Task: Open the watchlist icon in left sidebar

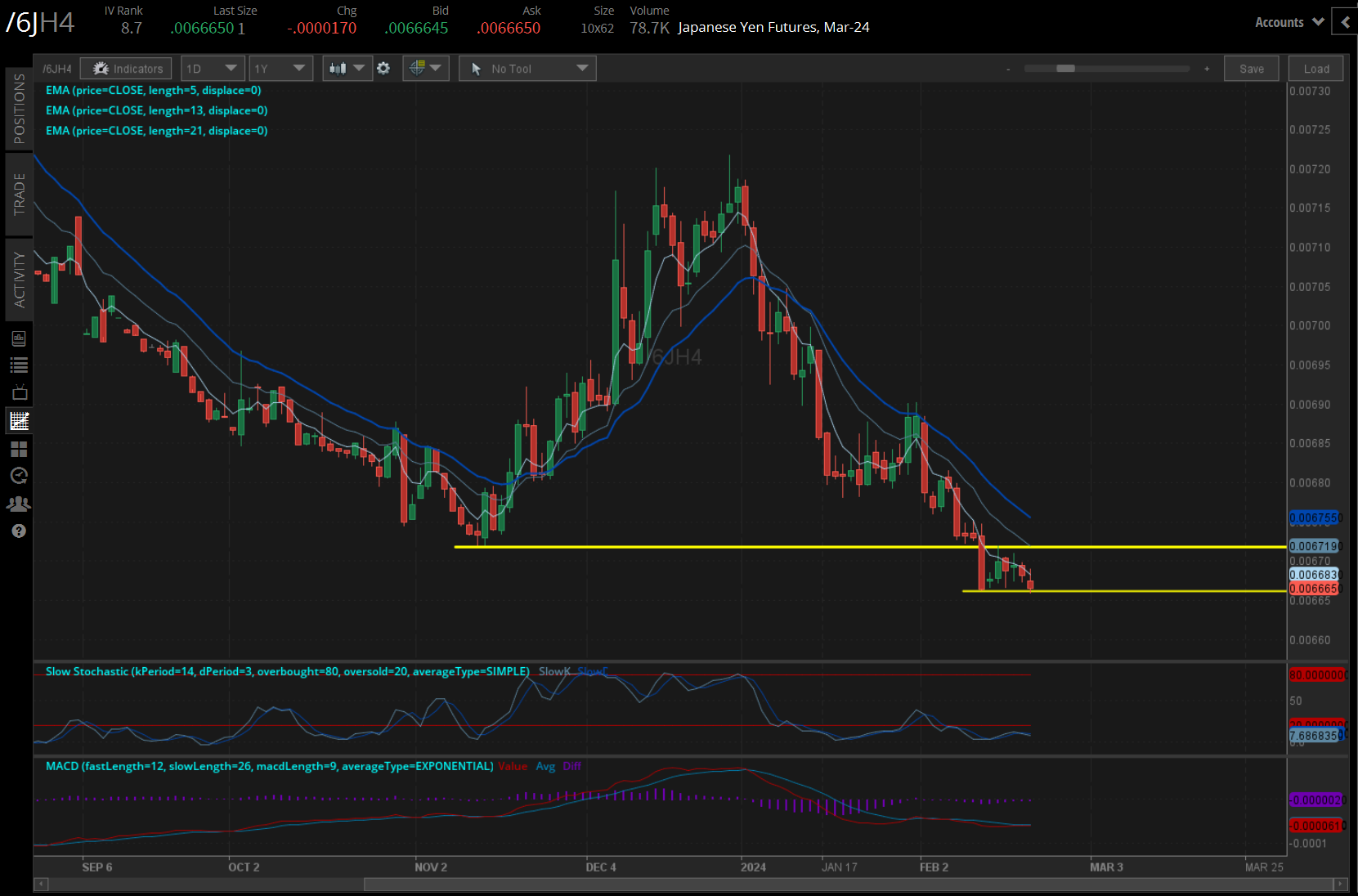Action: 19,365
